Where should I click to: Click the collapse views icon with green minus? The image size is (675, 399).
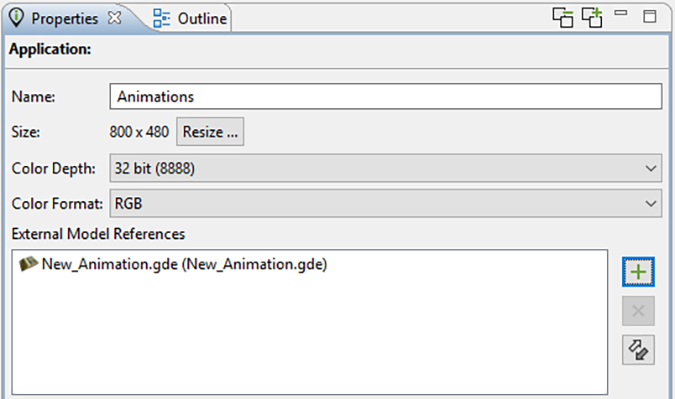click(563, 18)
